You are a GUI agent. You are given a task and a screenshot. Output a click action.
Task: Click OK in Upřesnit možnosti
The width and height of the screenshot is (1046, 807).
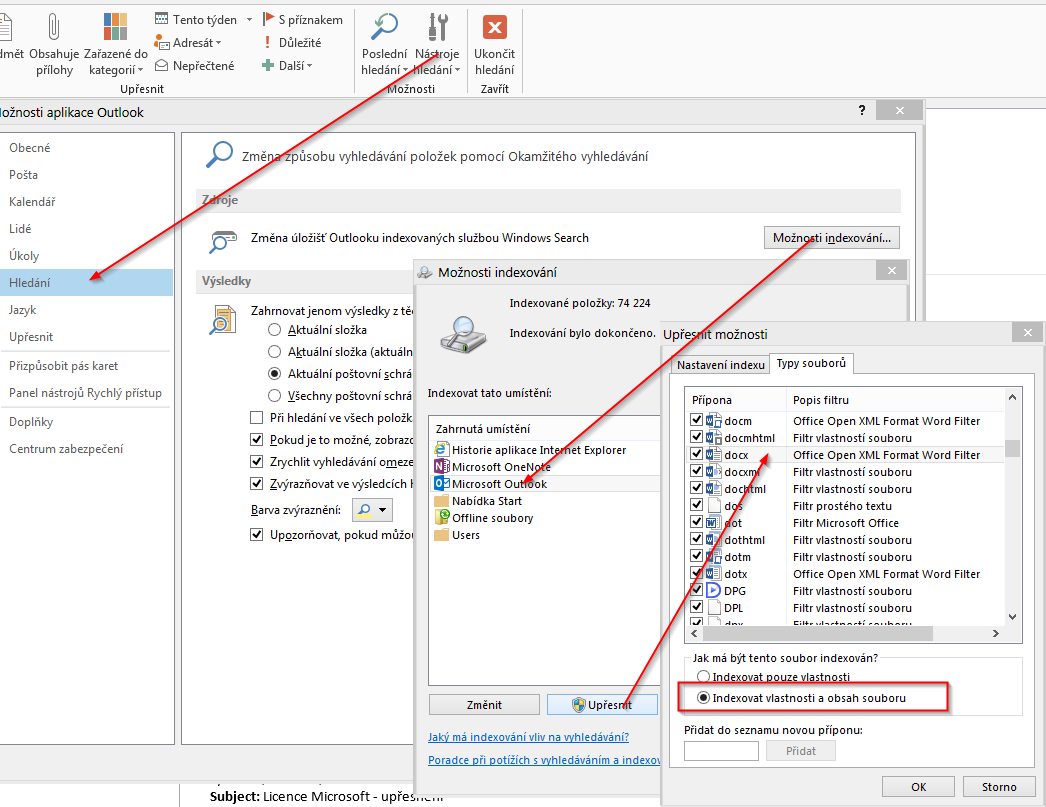tap(918, 786)
